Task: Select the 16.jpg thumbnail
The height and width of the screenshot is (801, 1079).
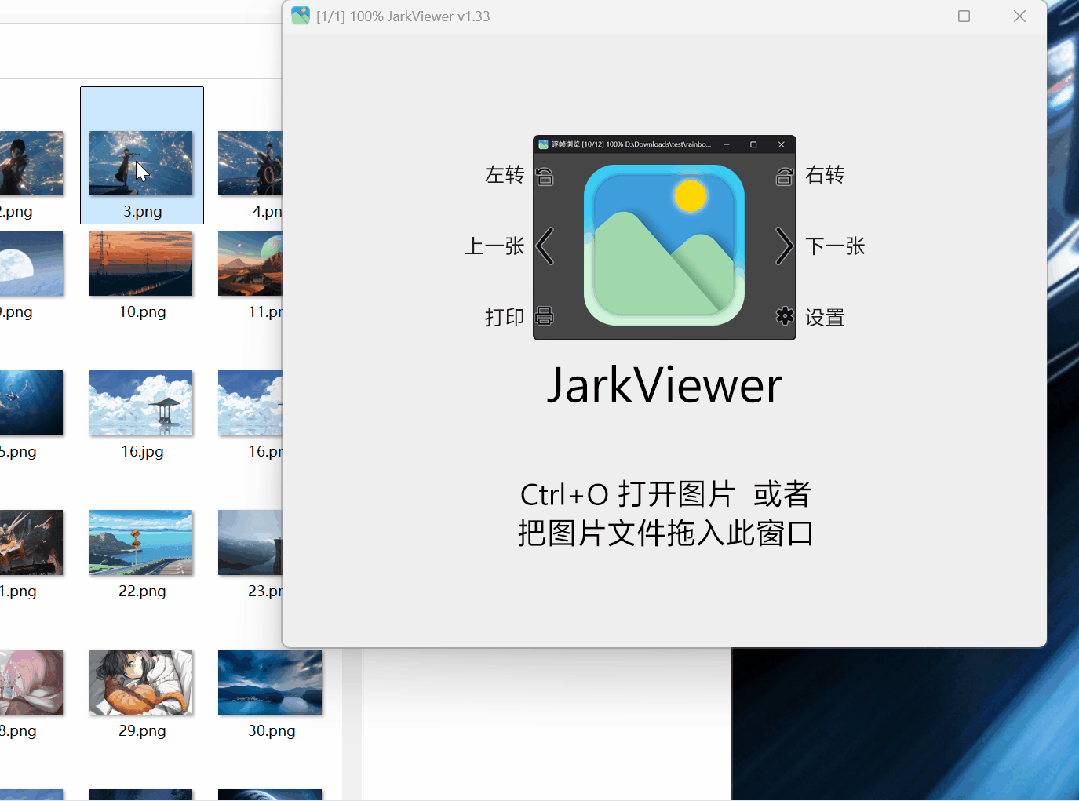Action: [141, 404]
